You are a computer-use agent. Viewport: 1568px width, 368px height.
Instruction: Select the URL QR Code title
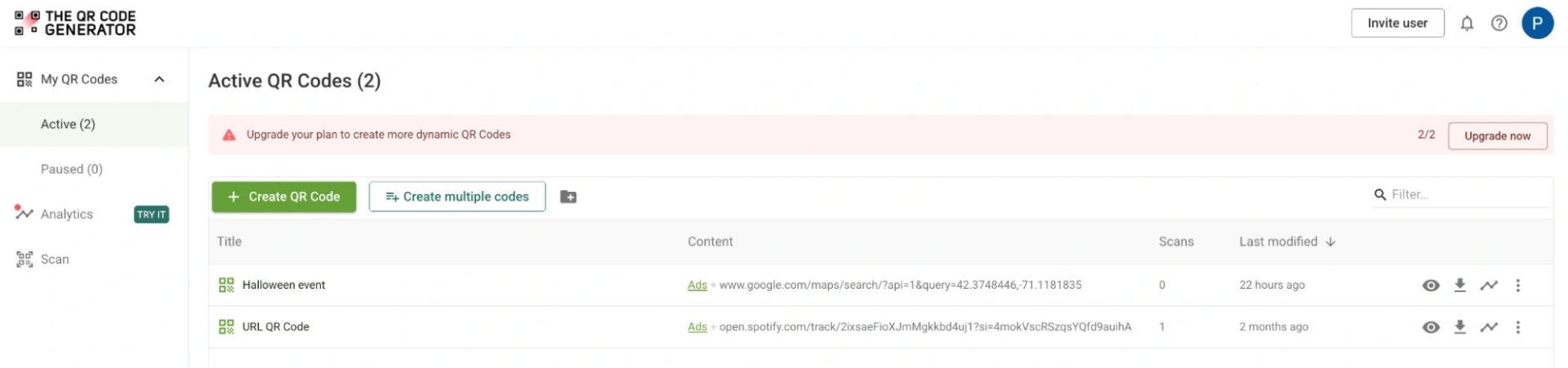pyautogui.click(x=276, y=327)
